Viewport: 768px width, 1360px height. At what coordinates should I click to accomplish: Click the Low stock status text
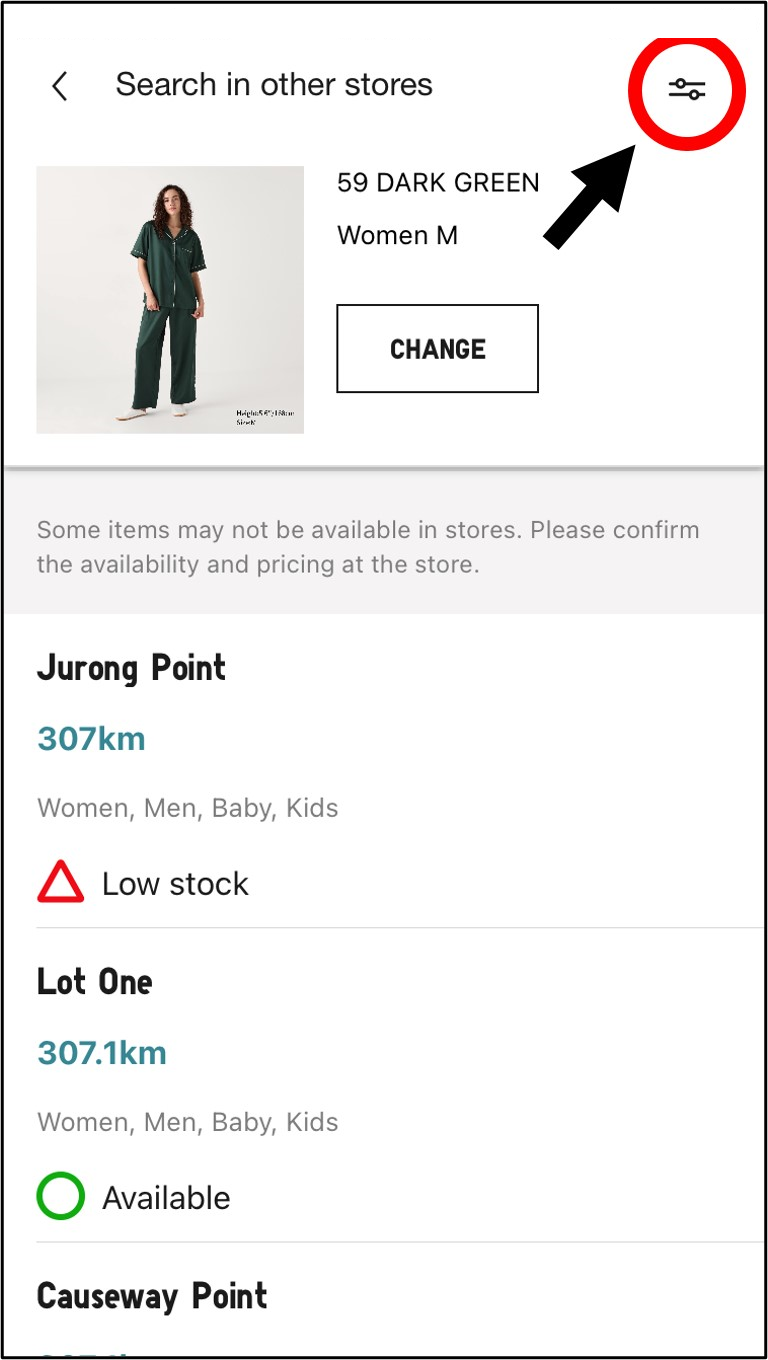click(x=175, y=884)
